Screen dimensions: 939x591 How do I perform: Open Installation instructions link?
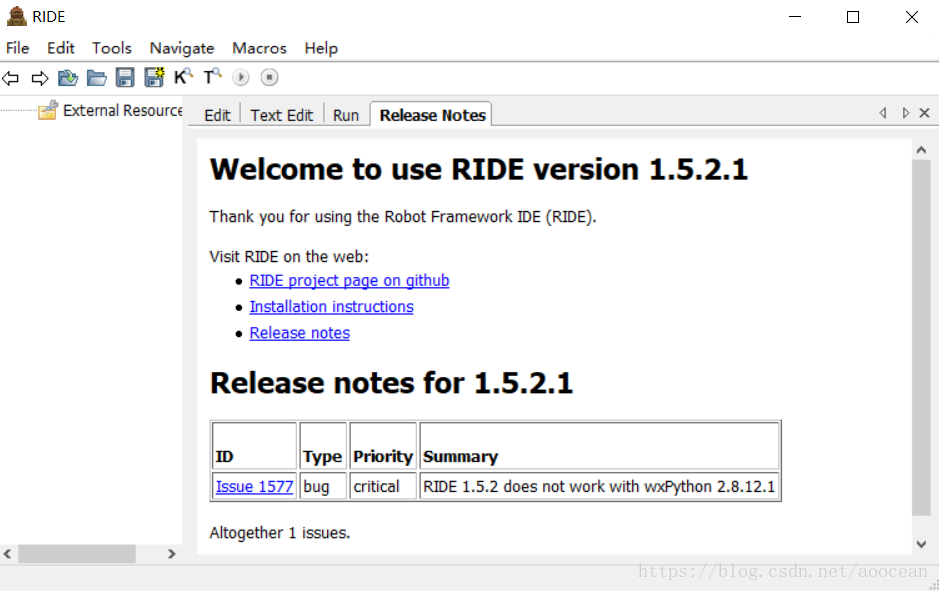331,307
